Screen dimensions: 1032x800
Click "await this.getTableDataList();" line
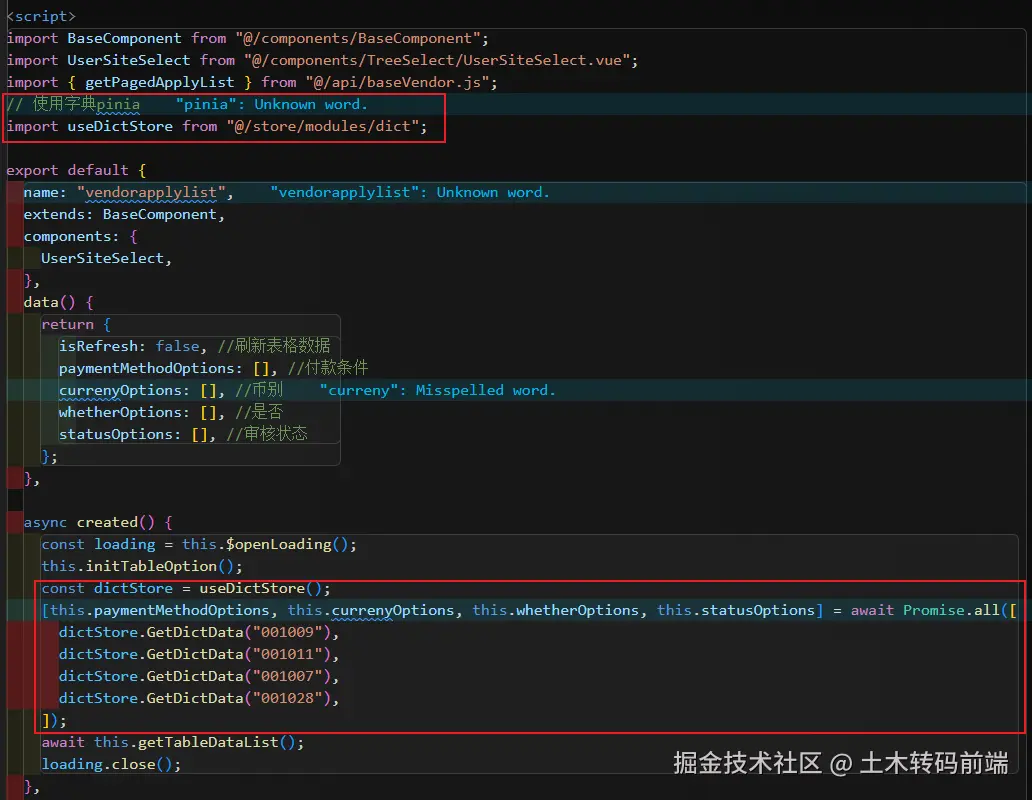tap(172, 742)
